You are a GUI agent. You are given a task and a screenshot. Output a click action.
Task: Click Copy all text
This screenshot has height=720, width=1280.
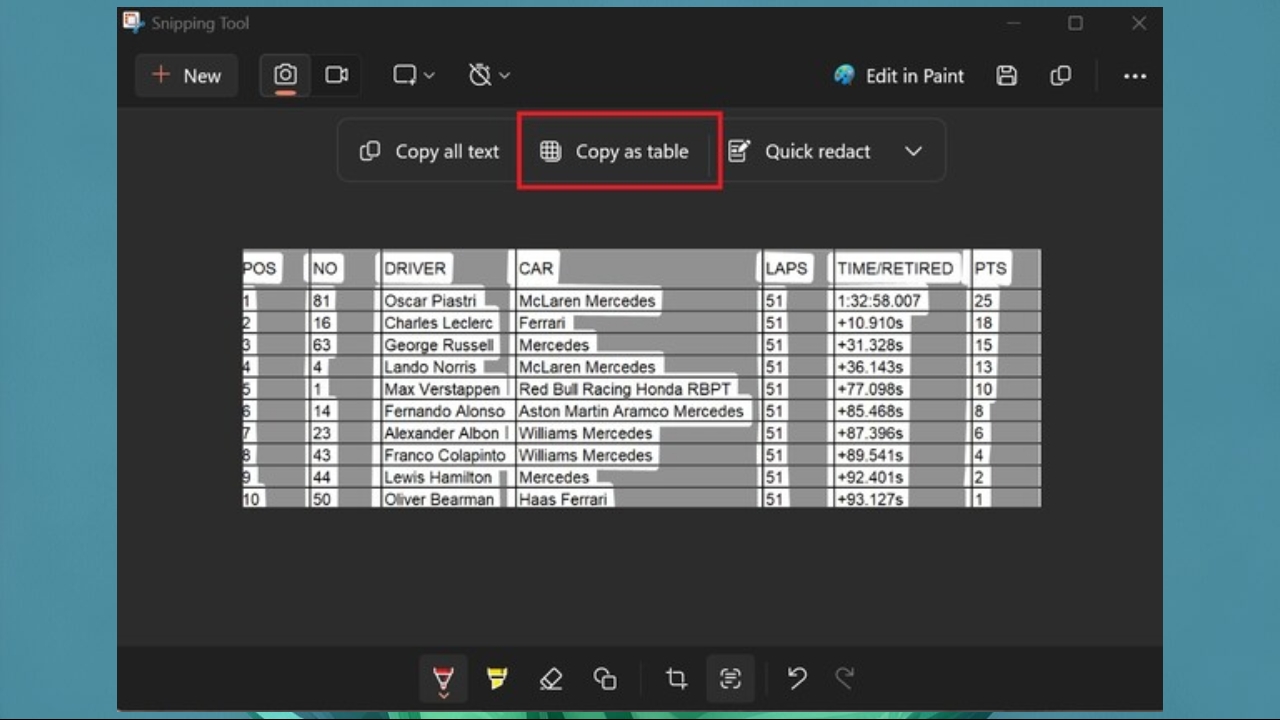coord(429,151)
